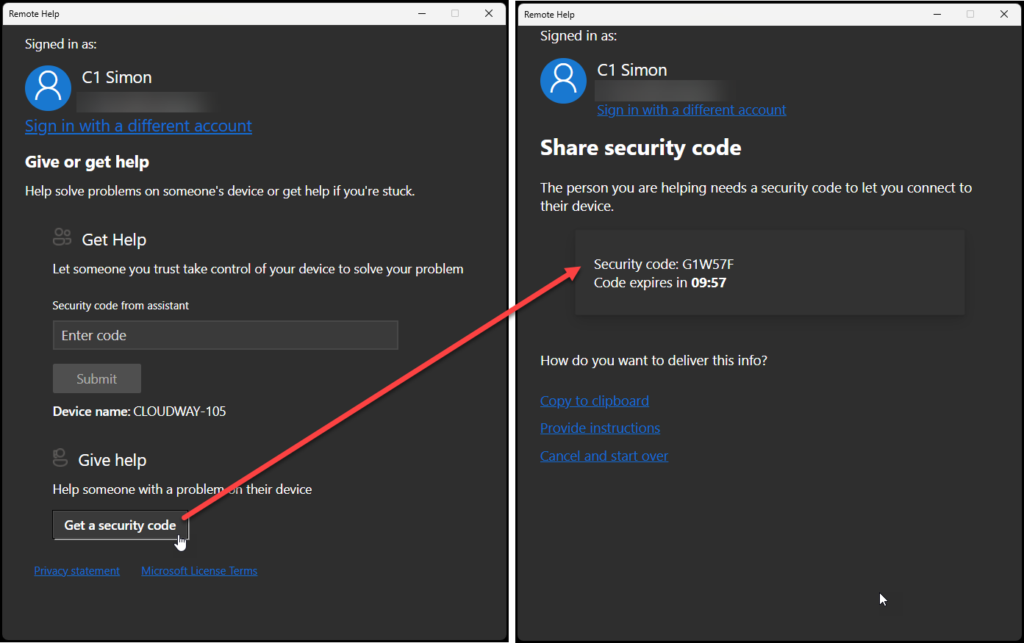
Task: Select the 'Security code: G1W57F' text
Action: click(x=664, y=264)
